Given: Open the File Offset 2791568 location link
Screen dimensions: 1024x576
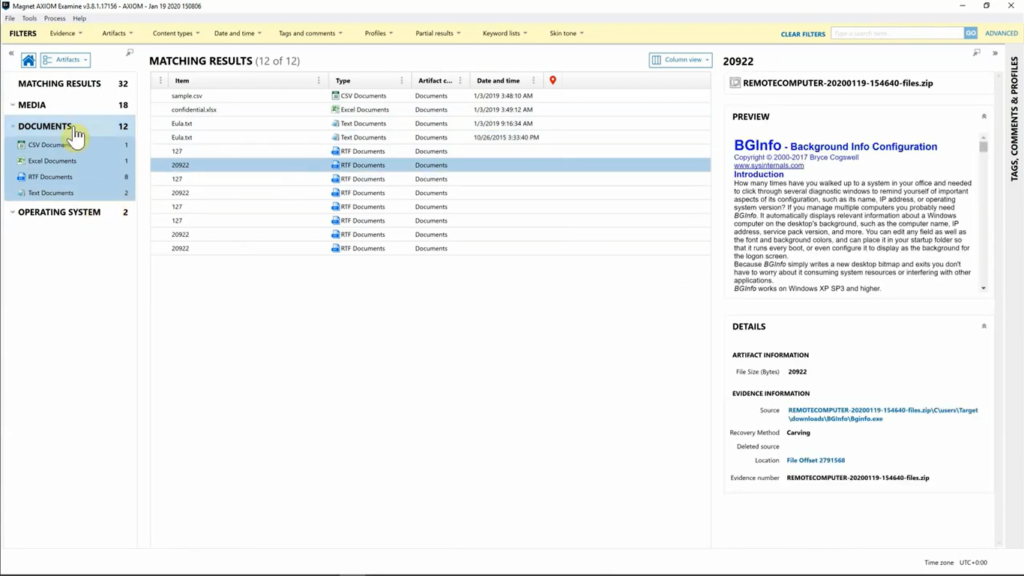Looking at the screenshot, I should click(x=816, y=460).
